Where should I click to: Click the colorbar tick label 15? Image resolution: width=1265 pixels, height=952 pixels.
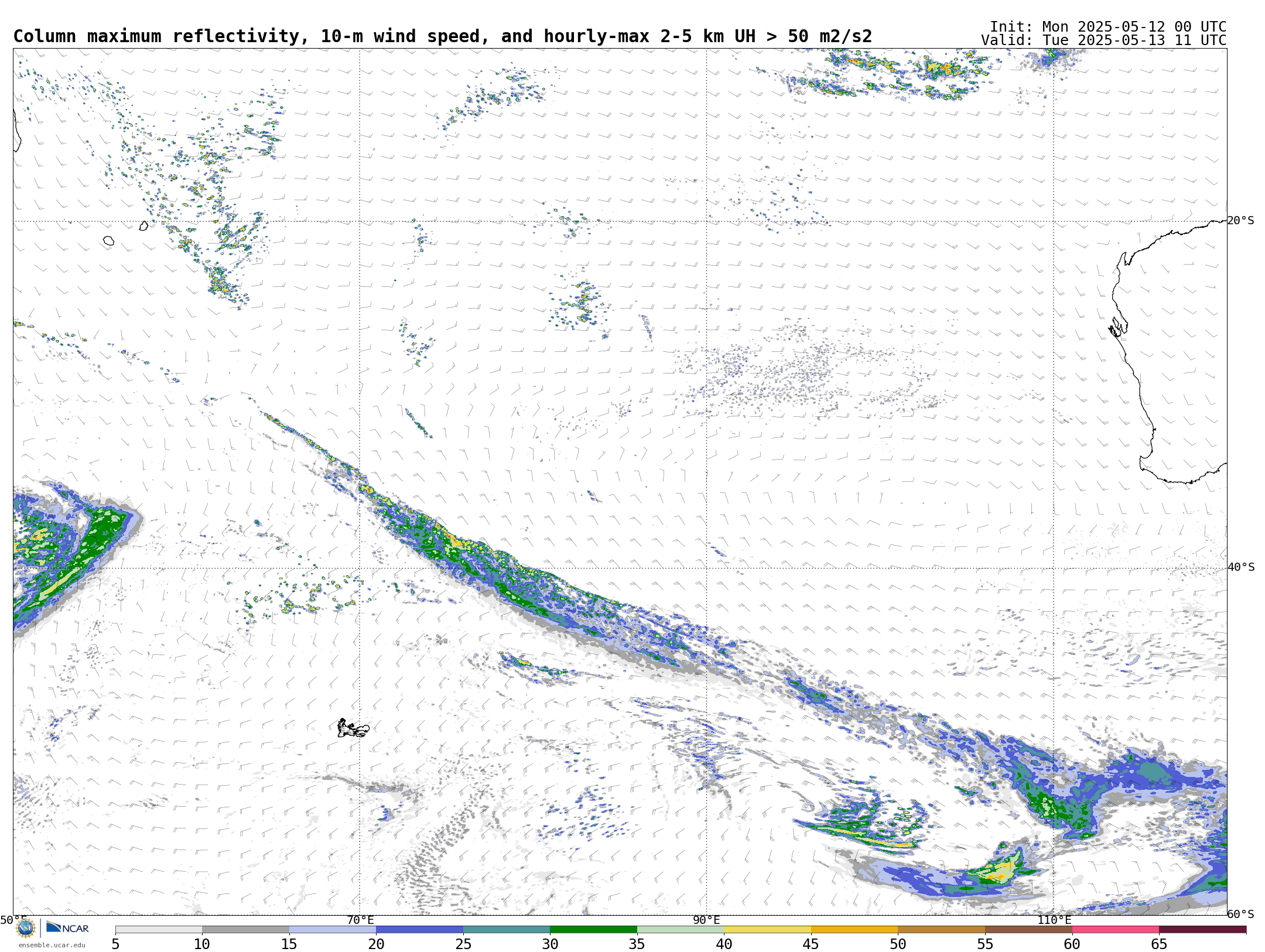coord(289,944)
